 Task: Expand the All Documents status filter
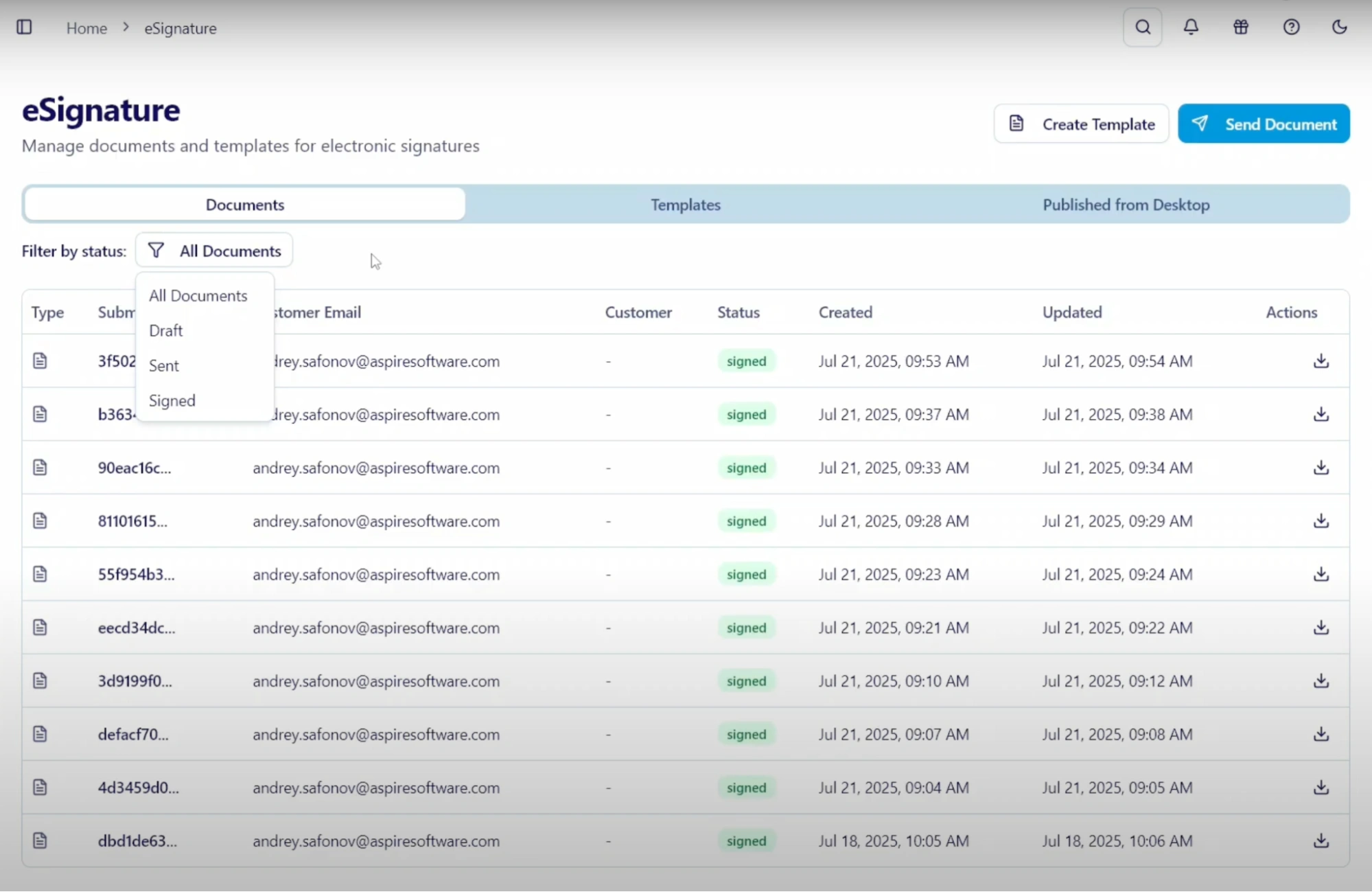point(214,251)
